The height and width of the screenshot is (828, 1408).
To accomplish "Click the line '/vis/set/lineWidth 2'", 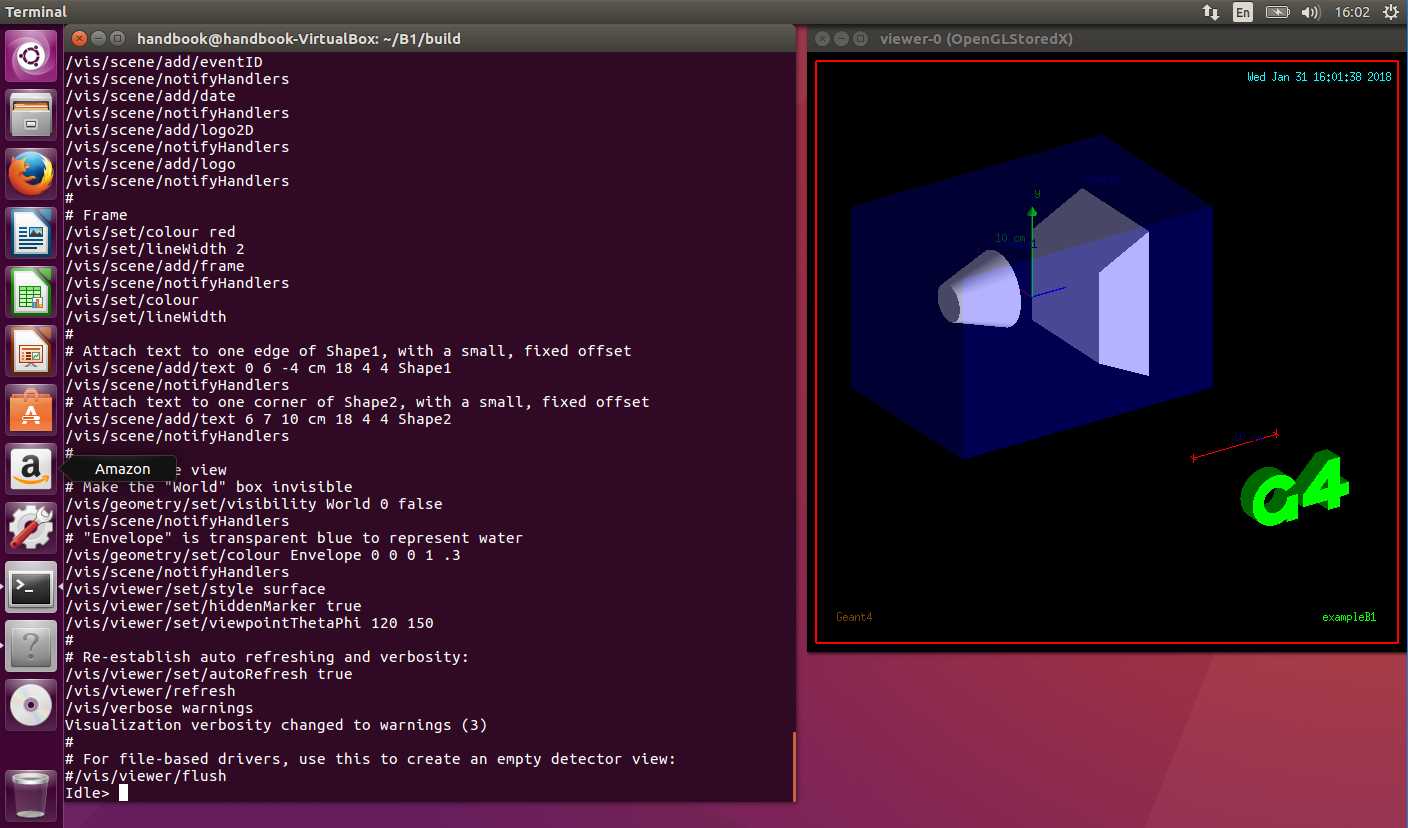I will (155, 249).
